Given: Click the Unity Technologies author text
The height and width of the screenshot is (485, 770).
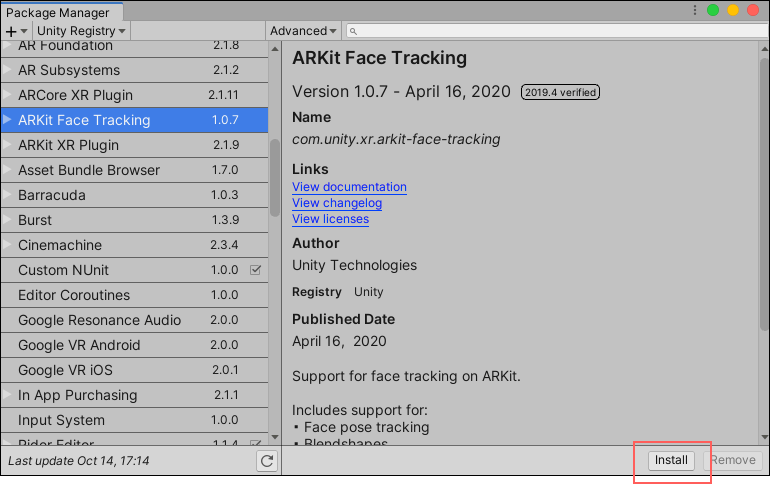Looking at the screenshot, I should [354, 266].
